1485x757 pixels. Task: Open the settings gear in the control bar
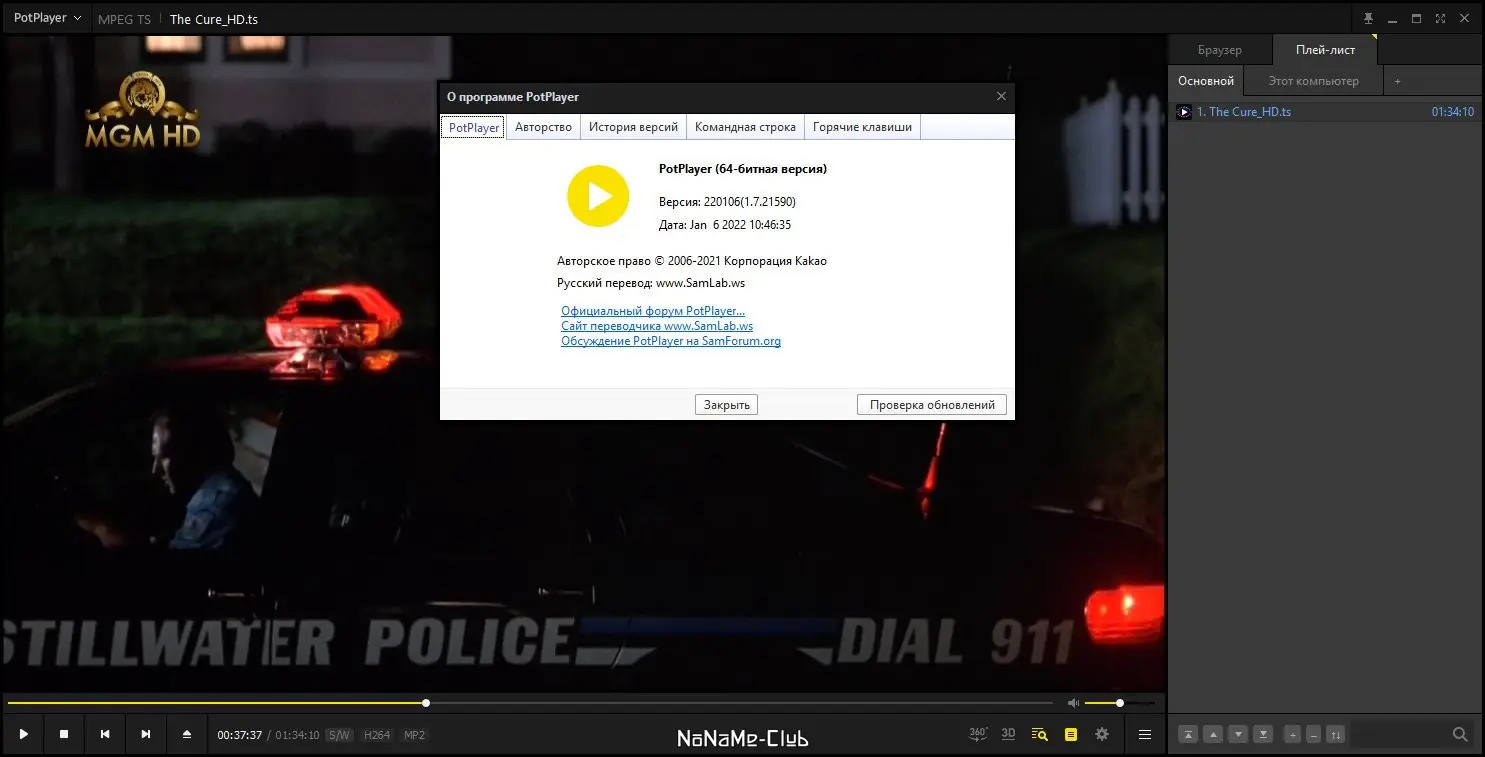pos(1102,734)
